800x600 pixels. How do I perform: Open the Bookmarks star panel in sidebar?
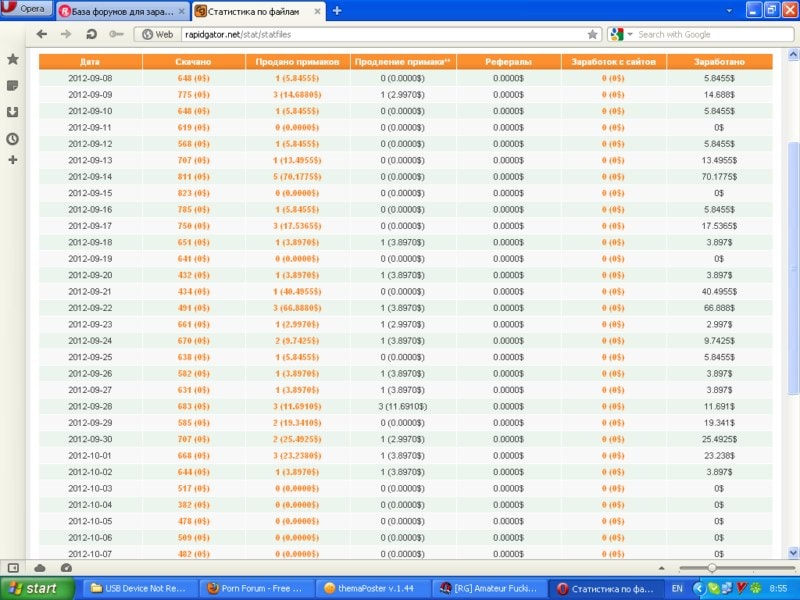[13, 60]
